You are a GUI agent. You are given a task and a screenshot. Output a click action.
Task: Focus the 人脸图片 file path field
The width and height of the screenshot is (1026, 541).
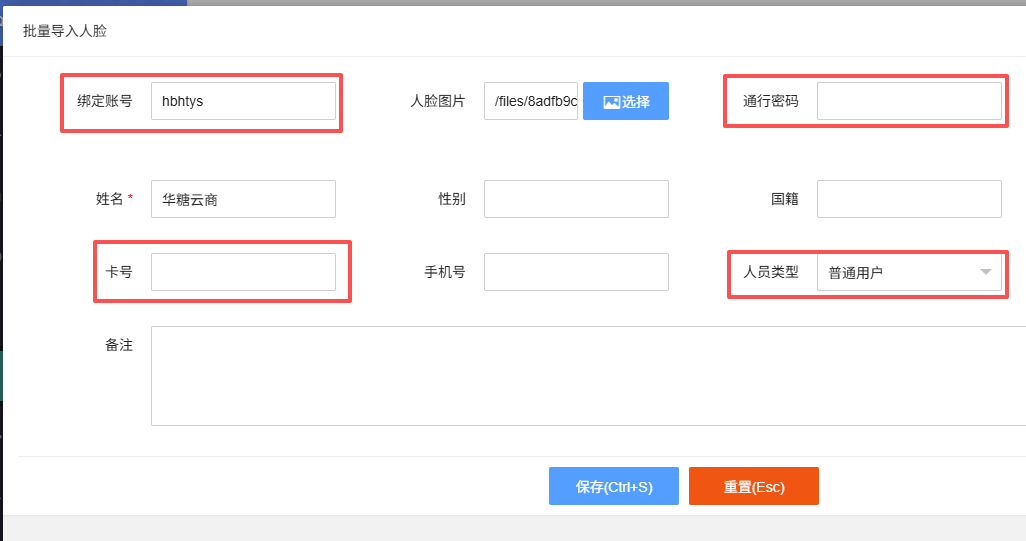531,101
